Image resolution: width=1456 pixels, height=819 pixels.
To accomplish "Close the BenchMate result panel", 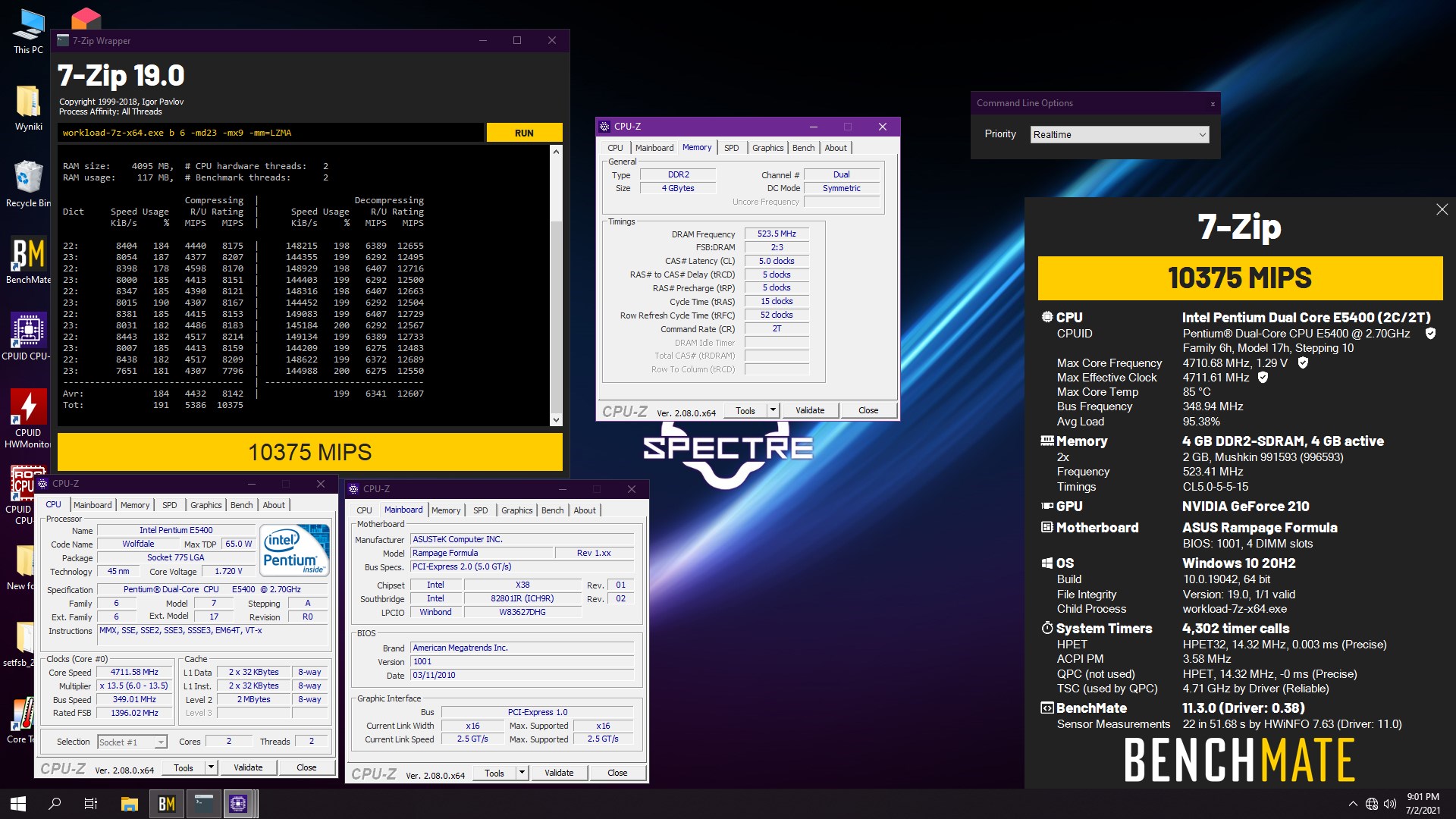I will [x=1442, y=209].
